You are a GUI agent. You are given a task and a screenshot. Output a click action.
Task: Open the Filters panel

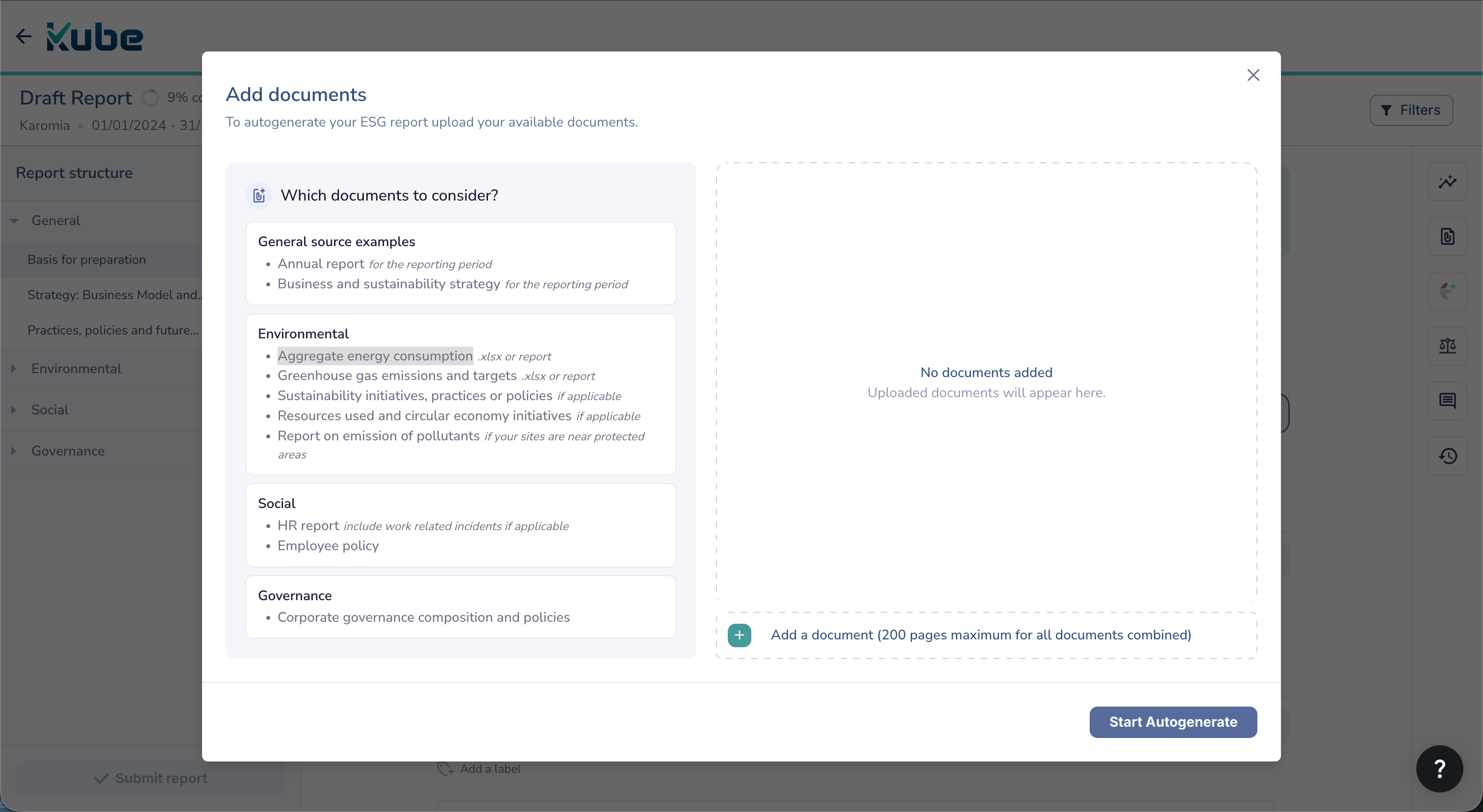(1411, 110)
